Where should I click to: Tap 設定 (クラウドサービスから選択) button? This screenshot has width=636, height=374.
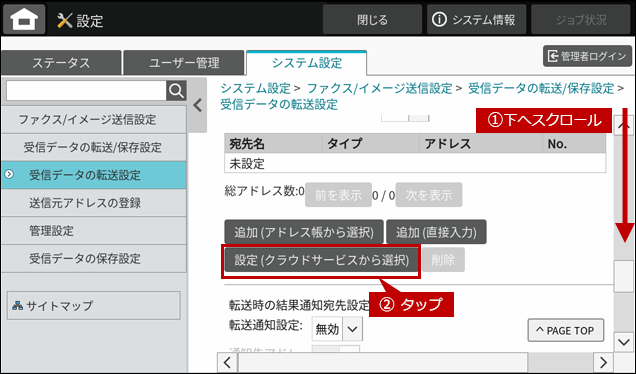(321, 260)
